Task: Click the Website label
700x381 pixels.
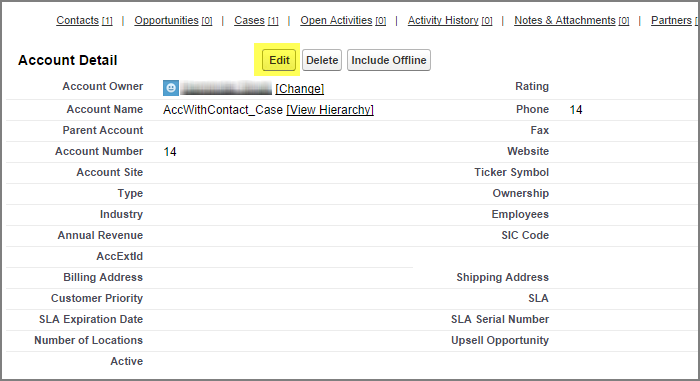Action: [x=528, y=151]
